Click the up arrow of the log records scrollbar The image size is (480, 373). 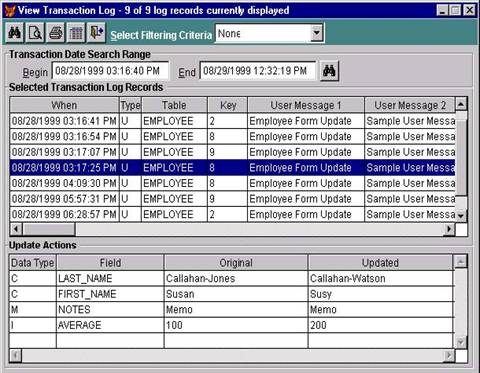click(461, 104)
